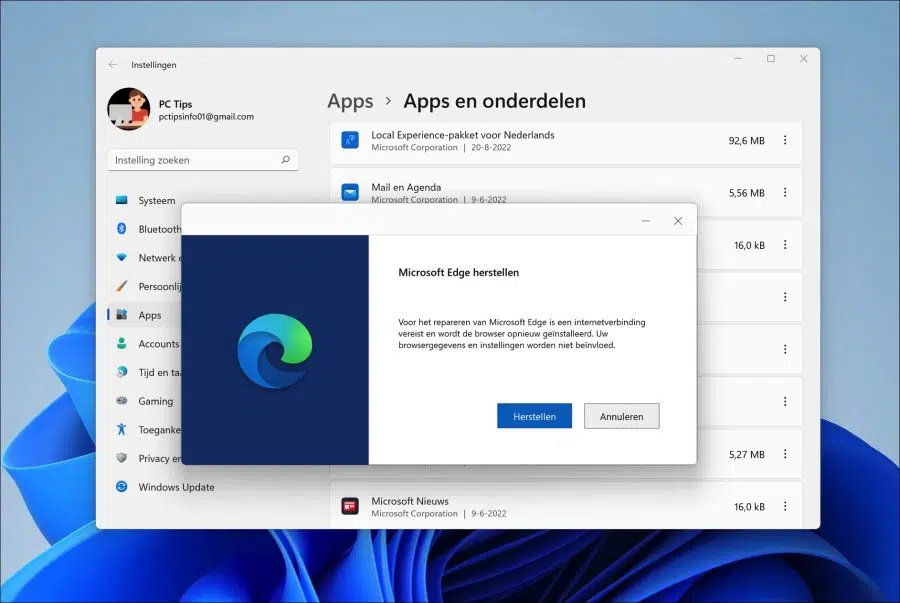Screen dimensions: 900x603
Task: Click the Local Experience-pakket app icon
Action: (x=350, y=140)
